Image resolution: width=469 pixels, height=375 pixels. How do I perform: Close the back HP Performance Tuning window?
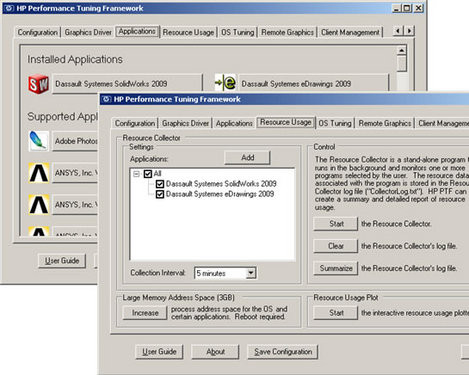click(419, 8)
